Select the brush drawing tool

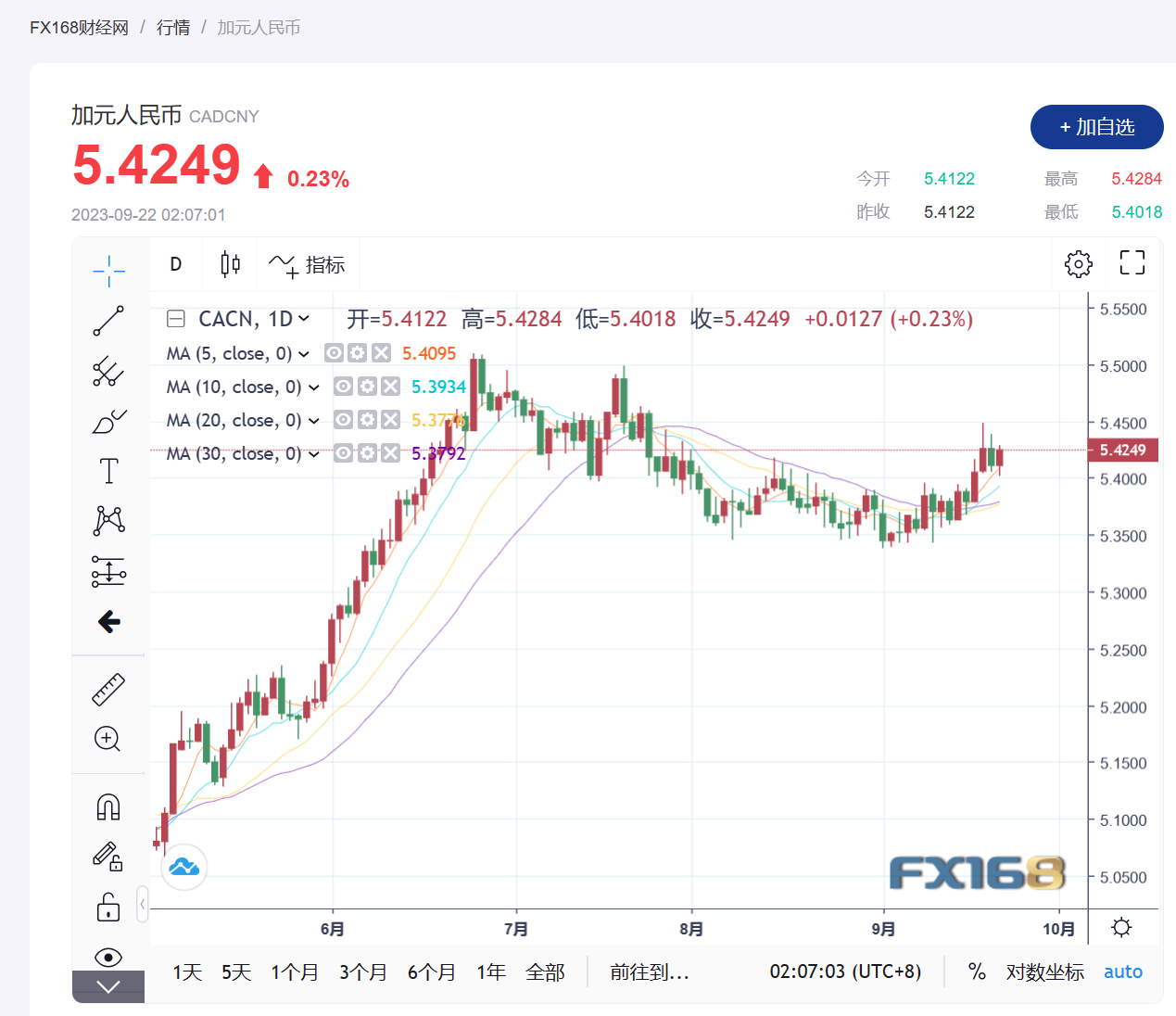click(108, 422)
